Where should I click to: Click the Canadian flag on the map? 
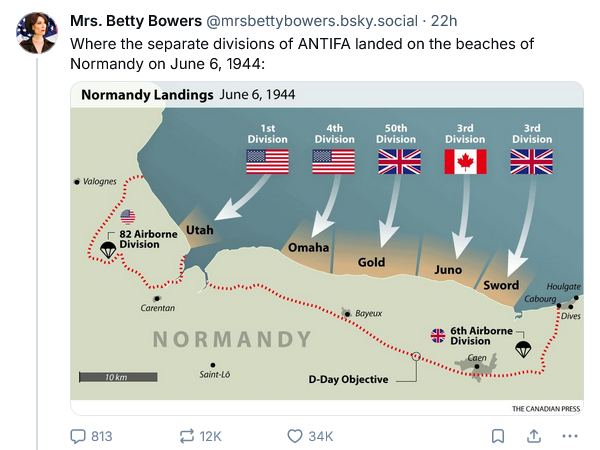[x=465, y=162]
